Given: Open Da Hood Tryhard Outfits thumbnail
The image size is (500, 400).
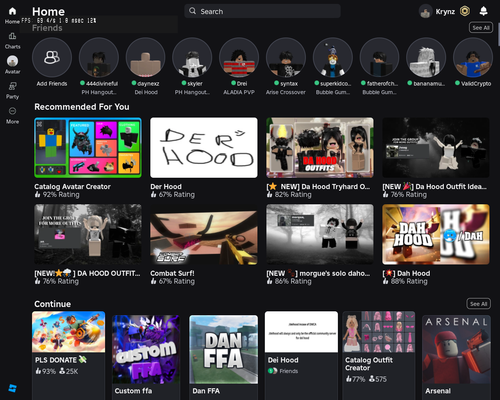Looking at the screenshot, I should click(320, 147).
